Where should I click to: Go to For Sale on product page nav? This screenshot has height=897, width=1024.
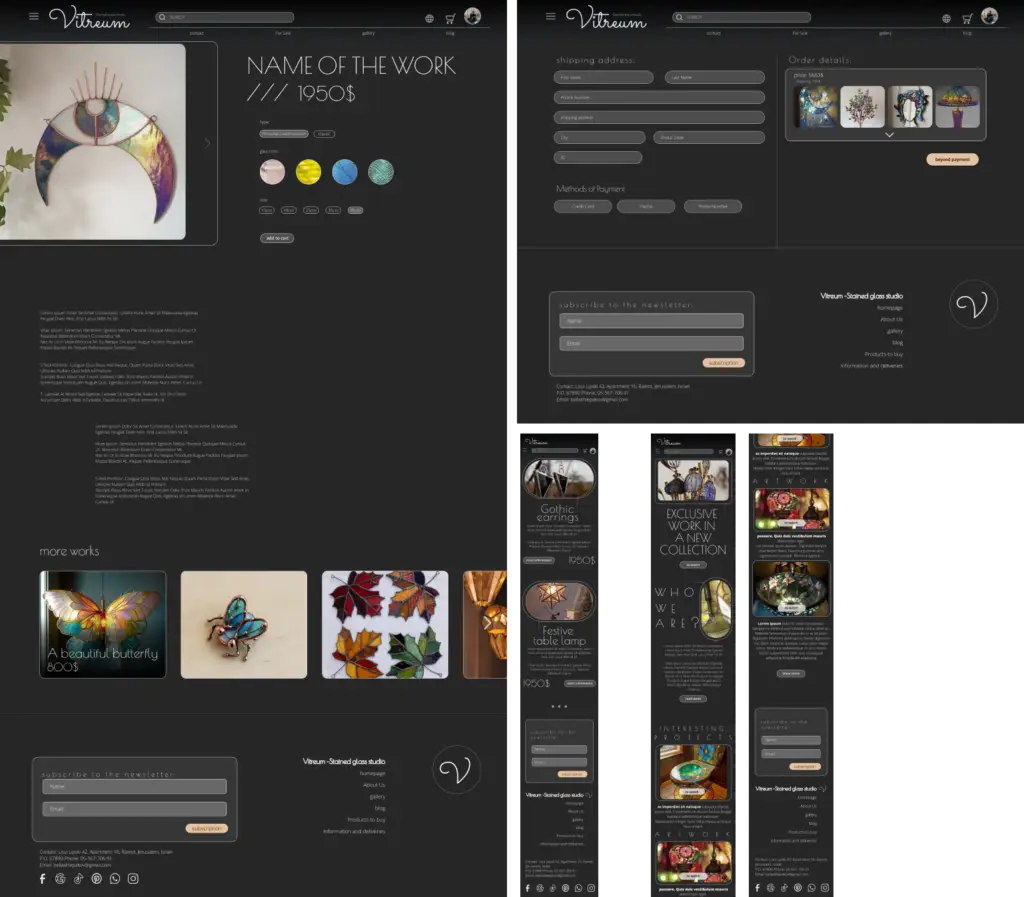(283, 33)
